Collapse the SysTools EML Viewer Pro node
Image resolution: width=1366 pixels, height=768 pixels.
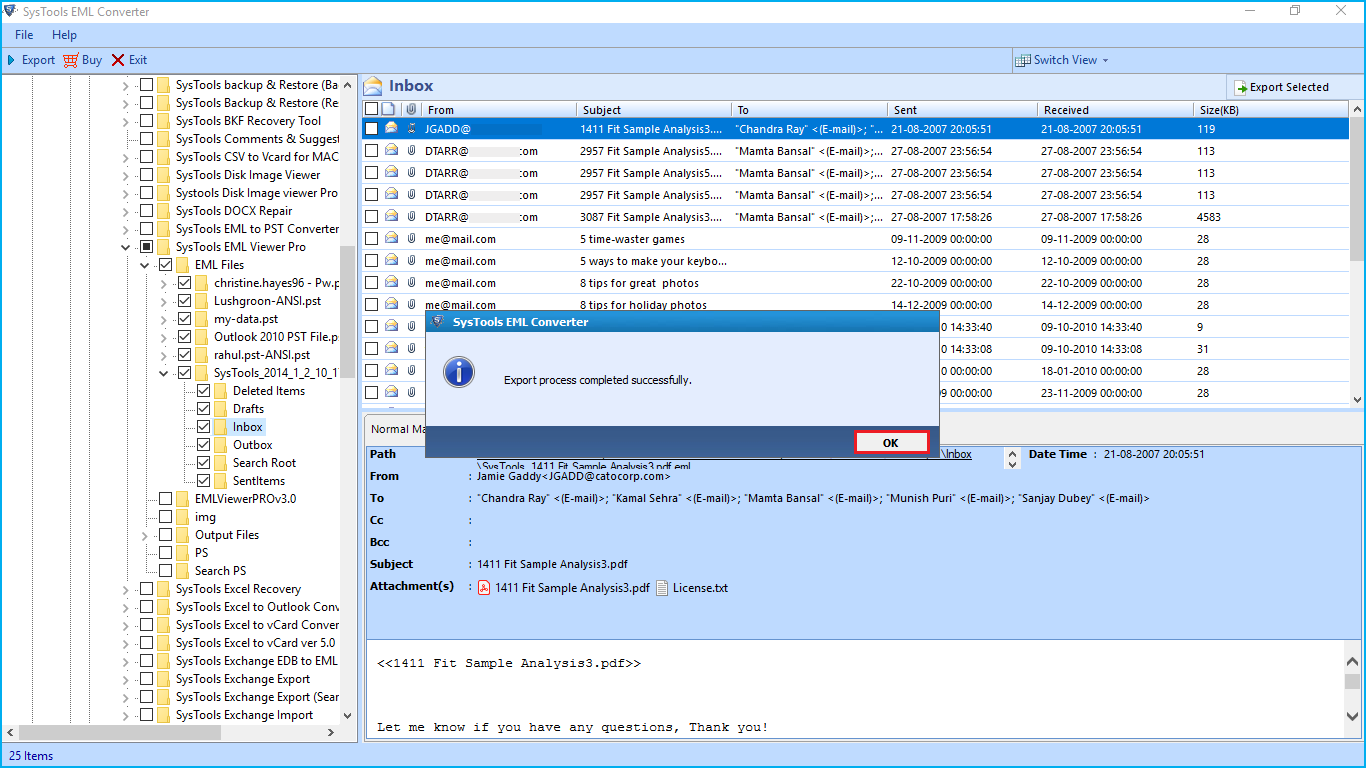126,247
